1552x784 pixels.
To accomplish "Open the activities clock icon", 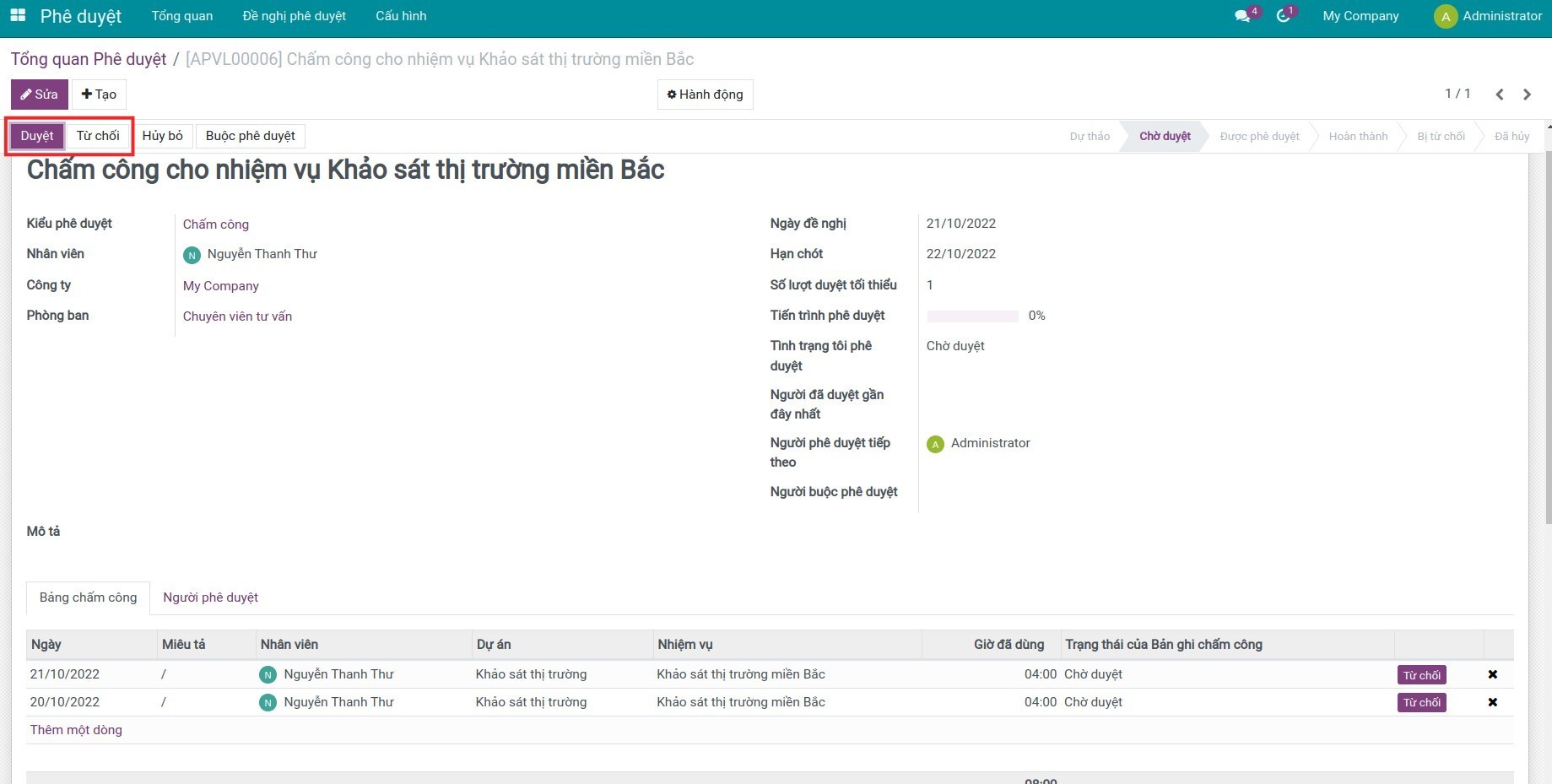I will 1283,16.
